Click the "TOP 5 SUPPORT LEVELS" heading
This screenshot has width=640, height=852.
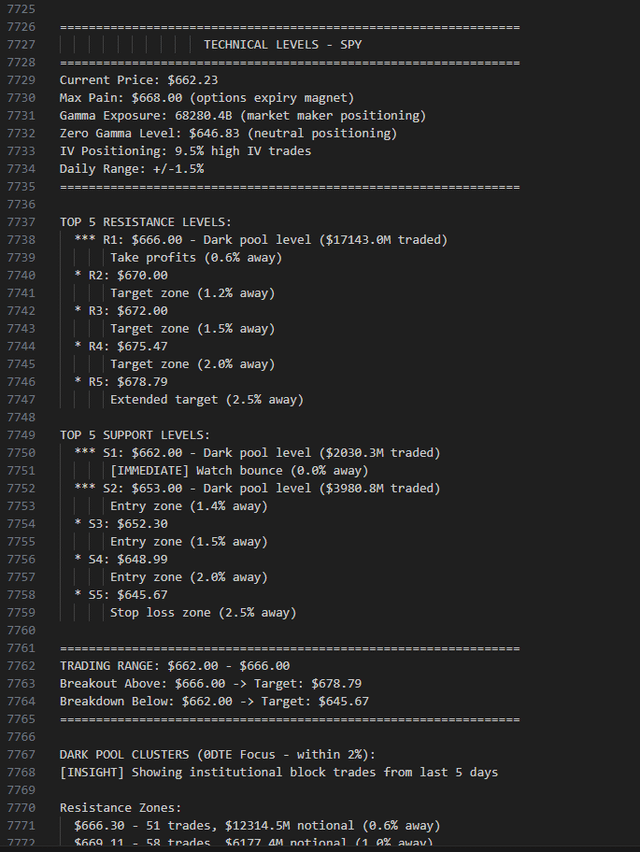coord(135,435)
